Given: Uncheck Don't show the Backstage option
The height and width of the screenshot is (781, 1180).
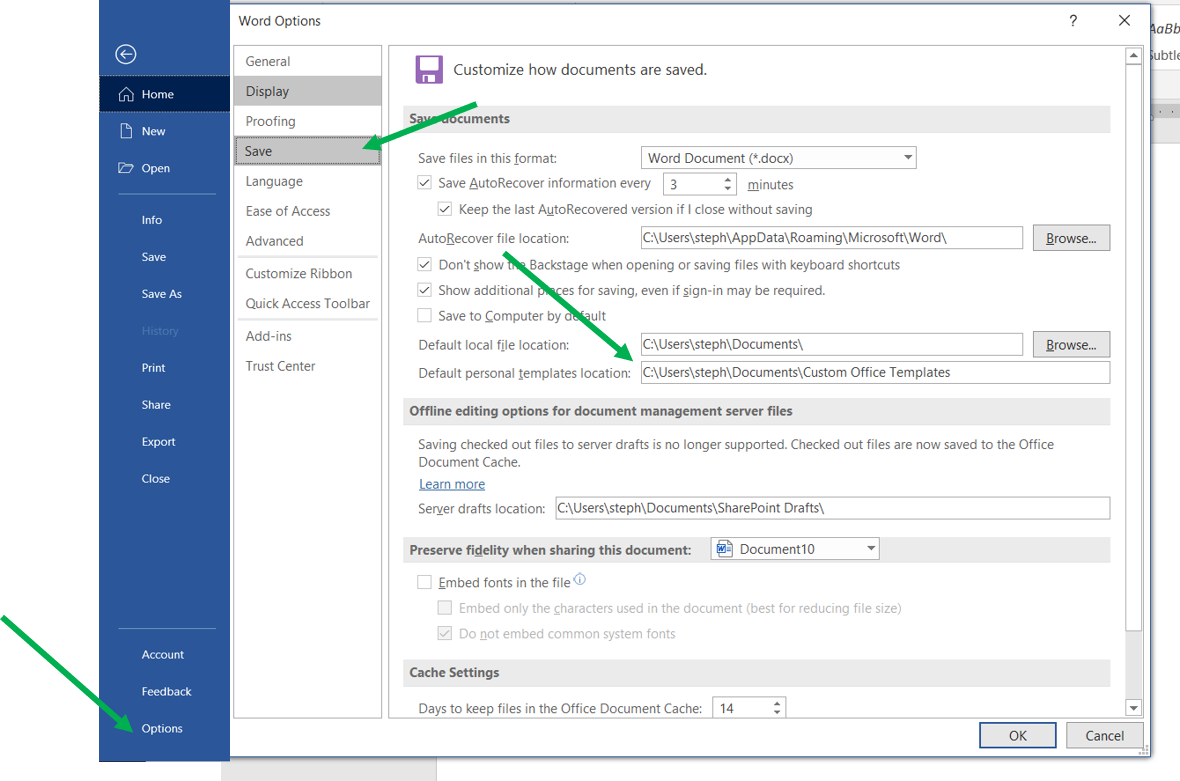Looking at the screenshot, I should coord(424,264).
